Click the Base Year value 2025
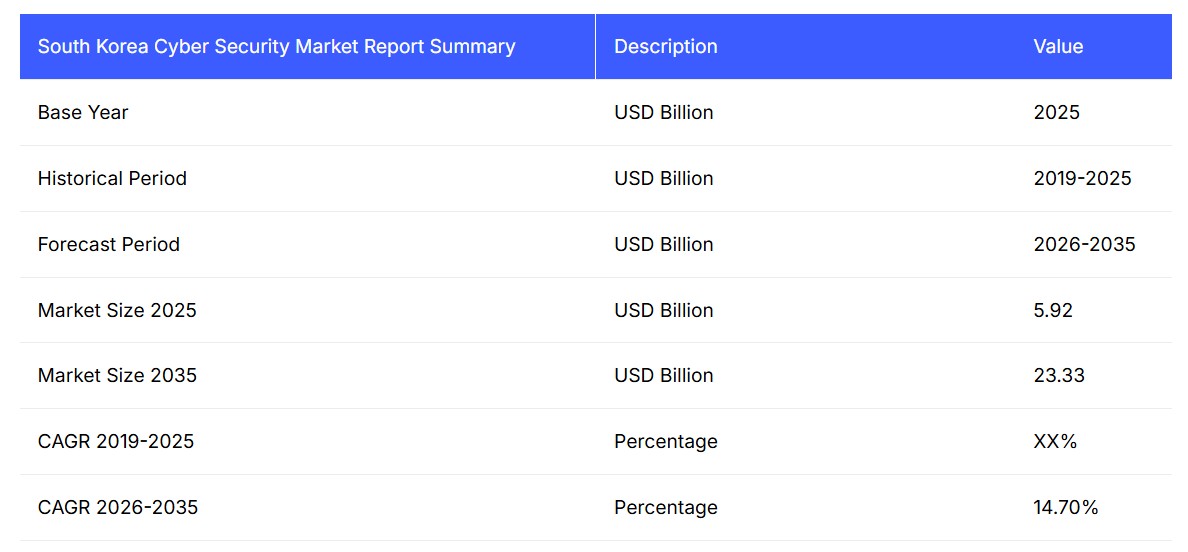This screenshot has height=552, width=1188. (x=1056, y=113)
